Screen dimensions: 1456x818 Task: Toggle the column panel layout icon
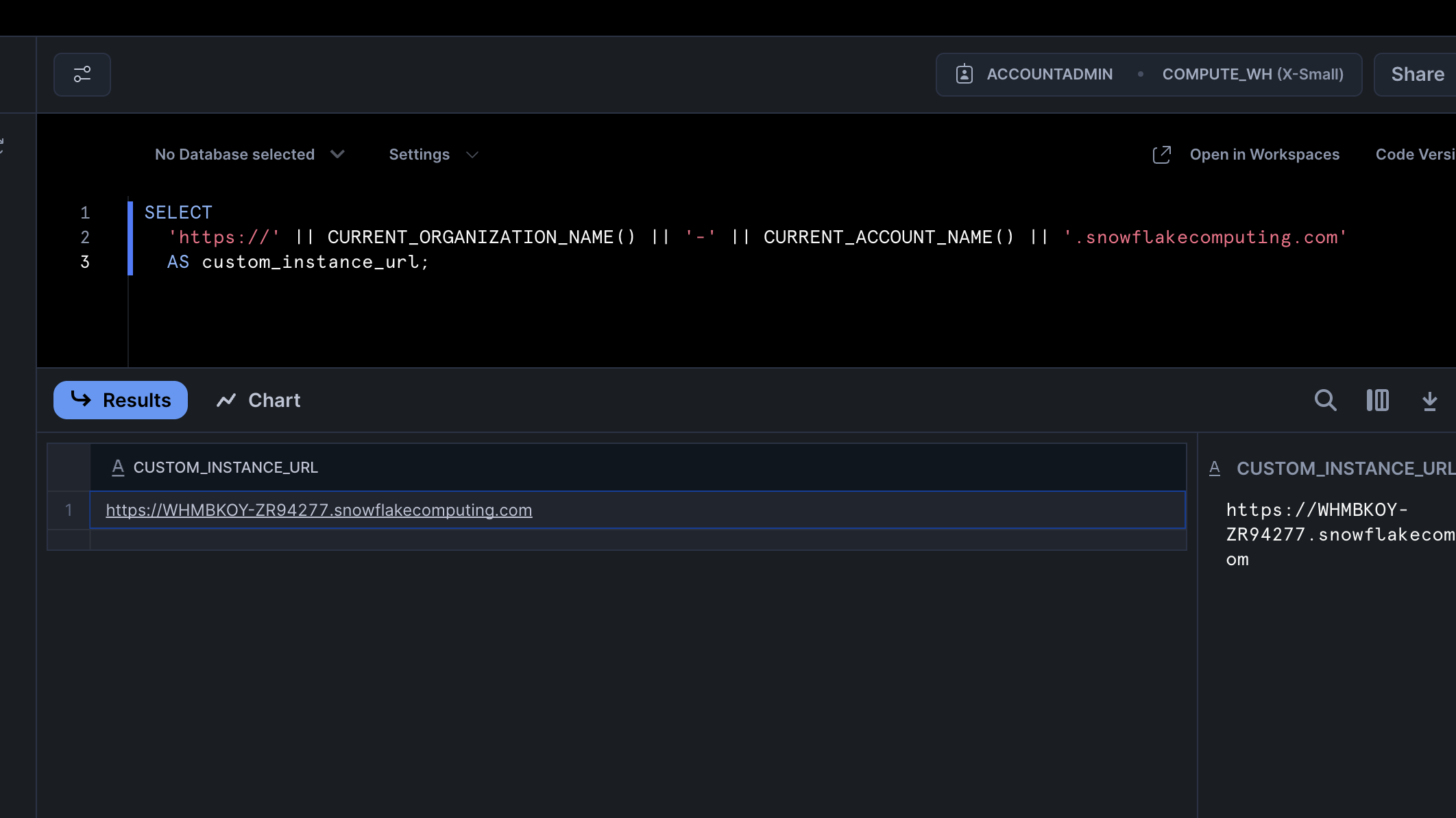pos(1377,400)
